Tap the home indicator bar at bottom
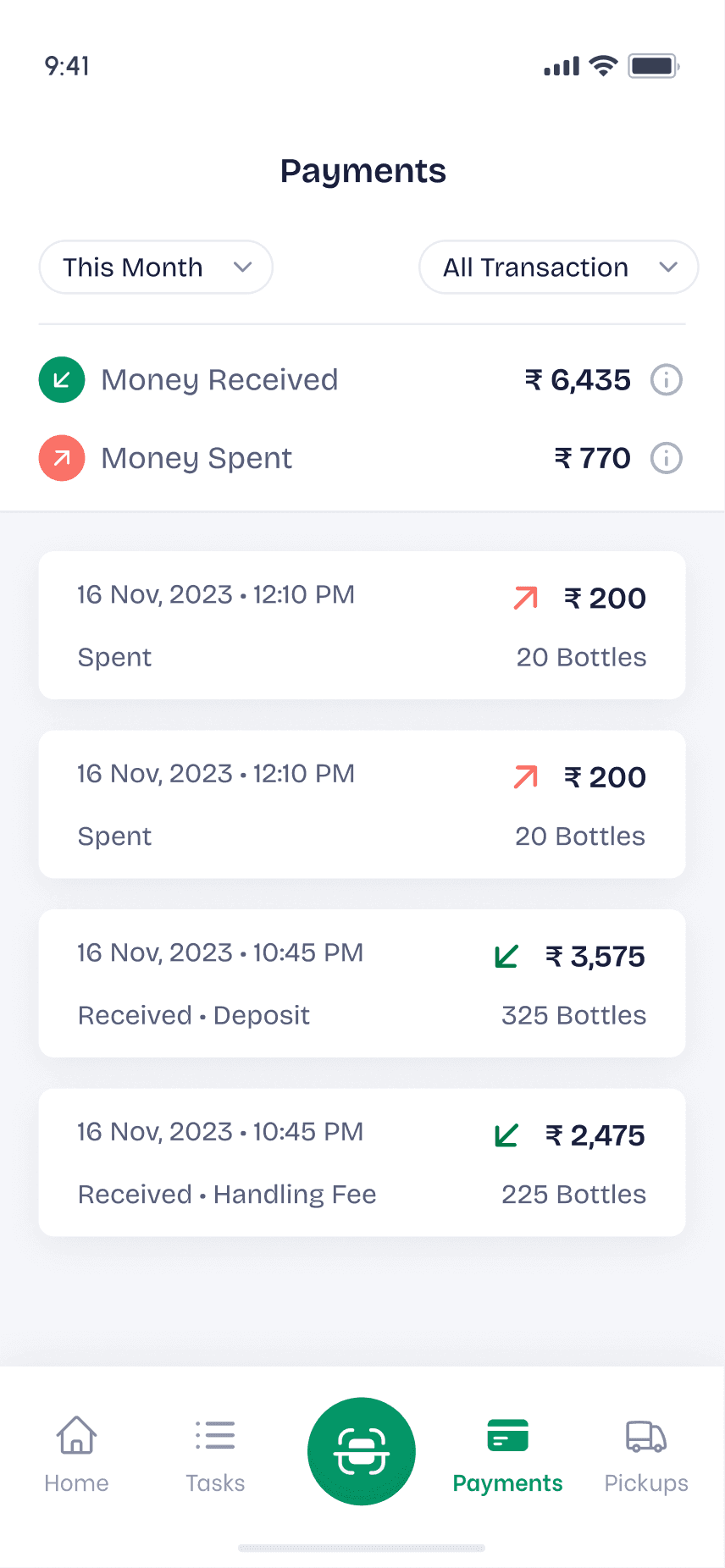The width and height of the screenshot is (725, 1568). click(x=362, y=1548)
